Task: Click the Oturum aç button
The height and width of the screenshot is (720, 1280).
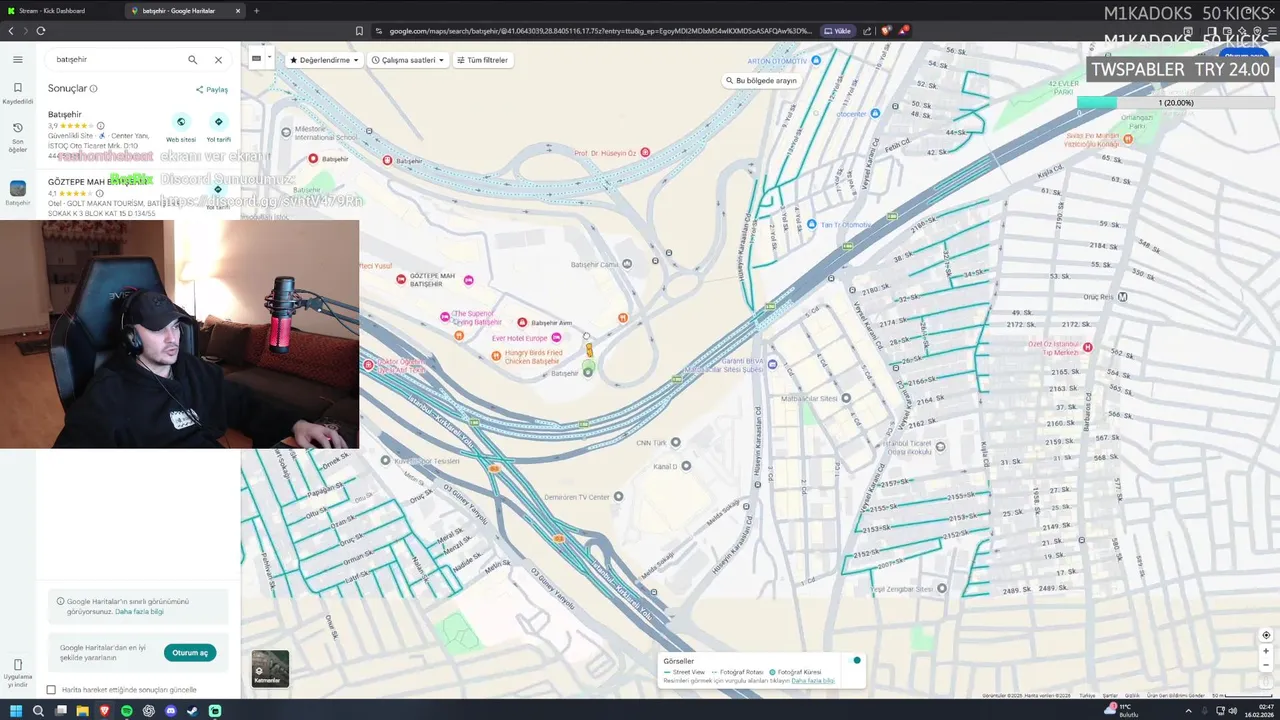Action: click(x=189, y=653)
